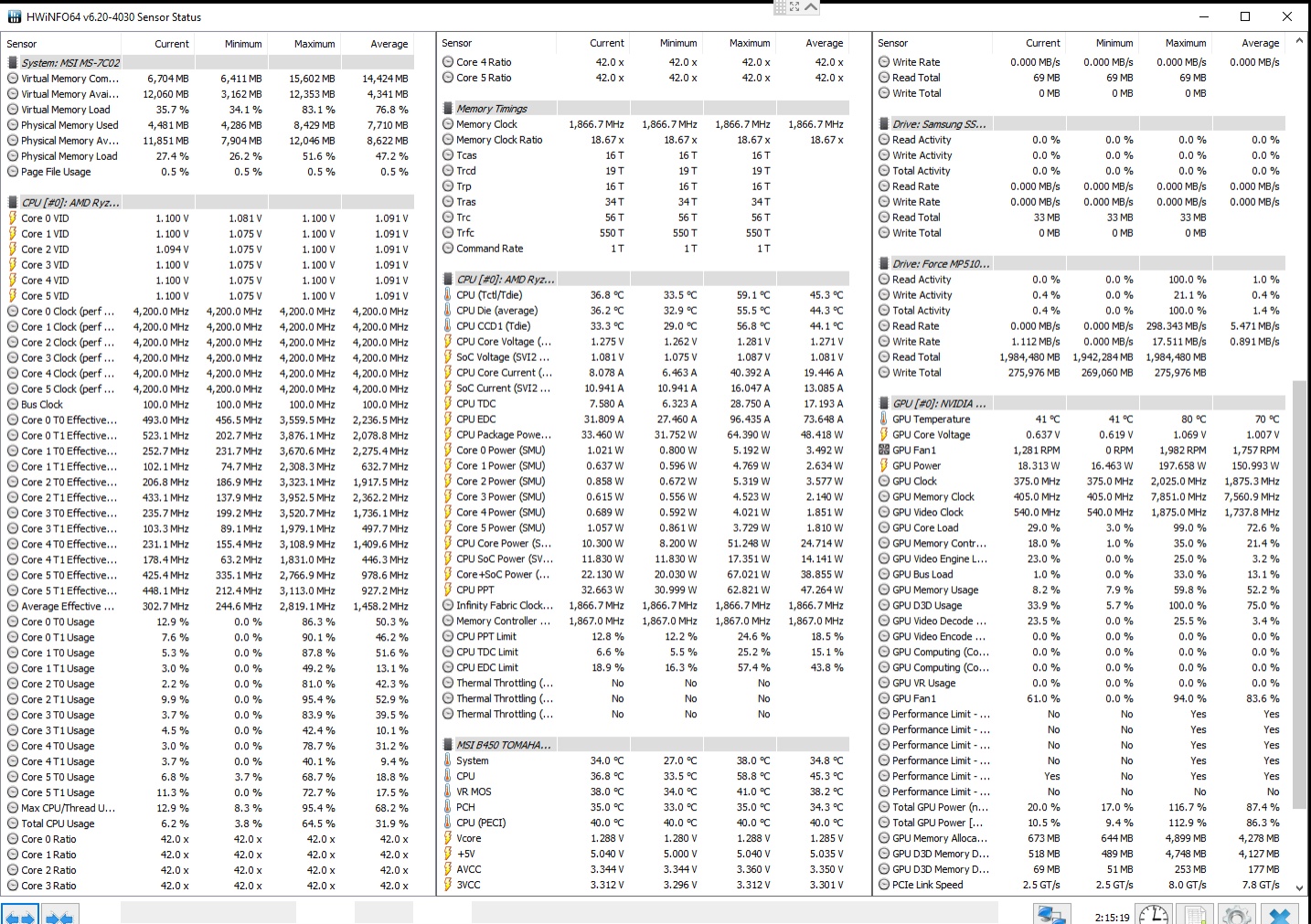
Task: Click the Maximum column header in the middle panel
Action: click(x=750, y=43)
